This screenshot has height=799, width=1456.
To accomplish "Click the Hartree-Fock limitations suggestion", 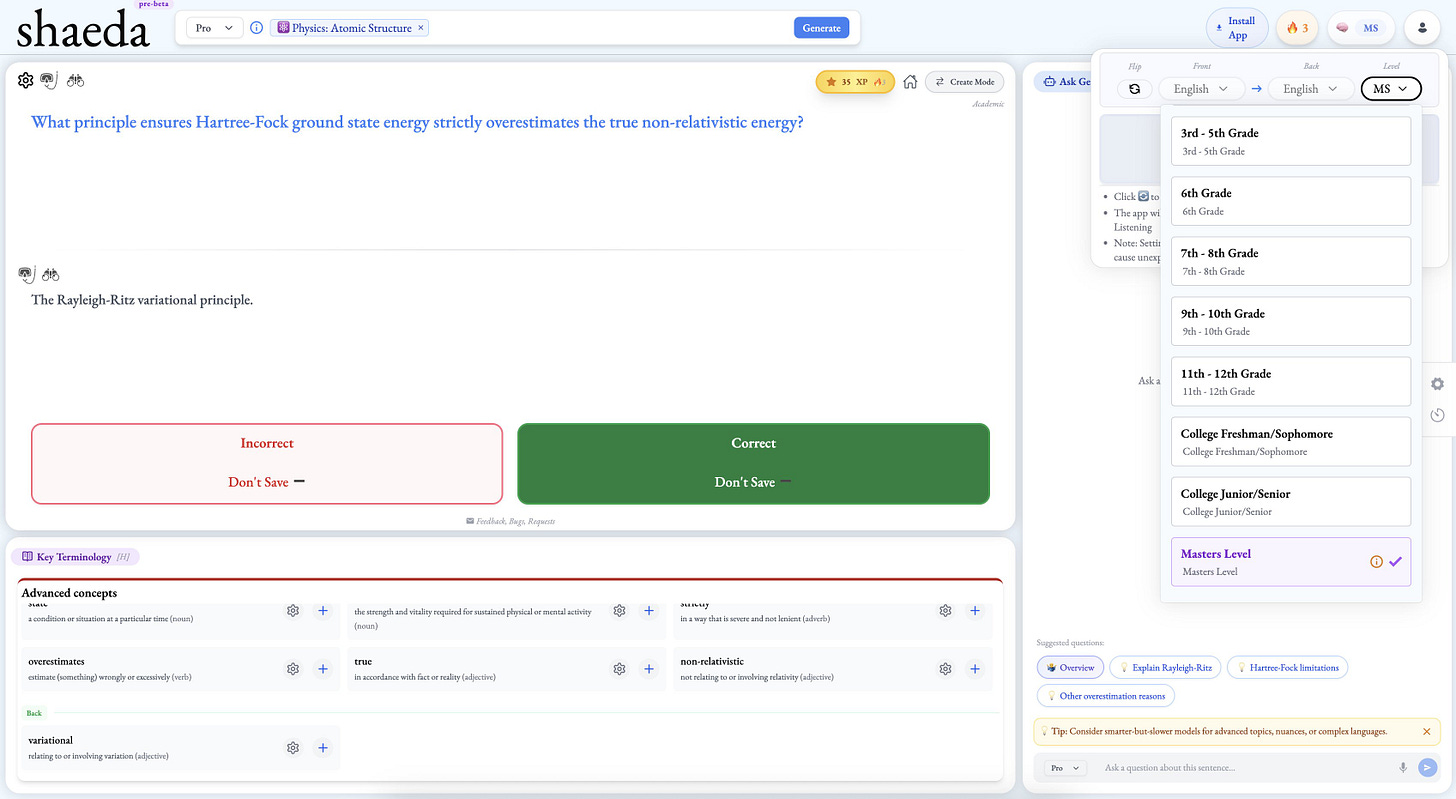I will [x=1287, y=667].
